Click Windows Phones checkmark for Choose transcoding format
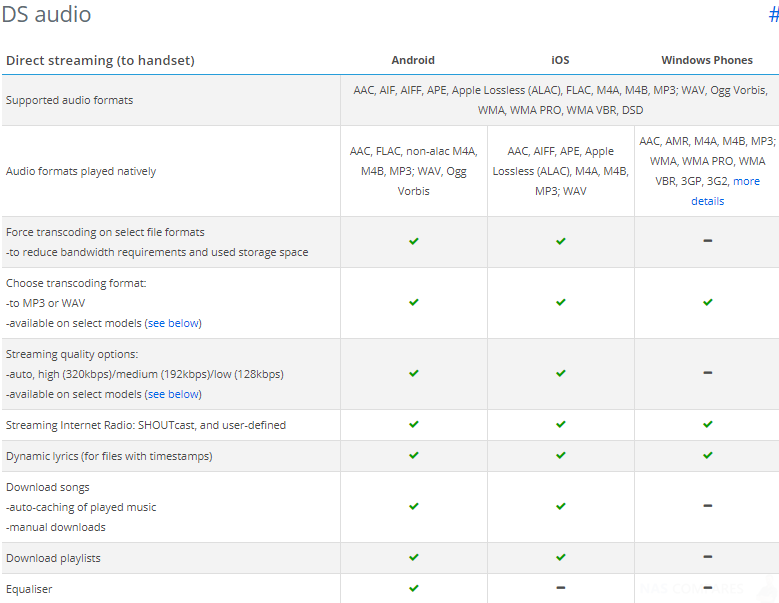779x603 pixels. (x=707, y=302)
